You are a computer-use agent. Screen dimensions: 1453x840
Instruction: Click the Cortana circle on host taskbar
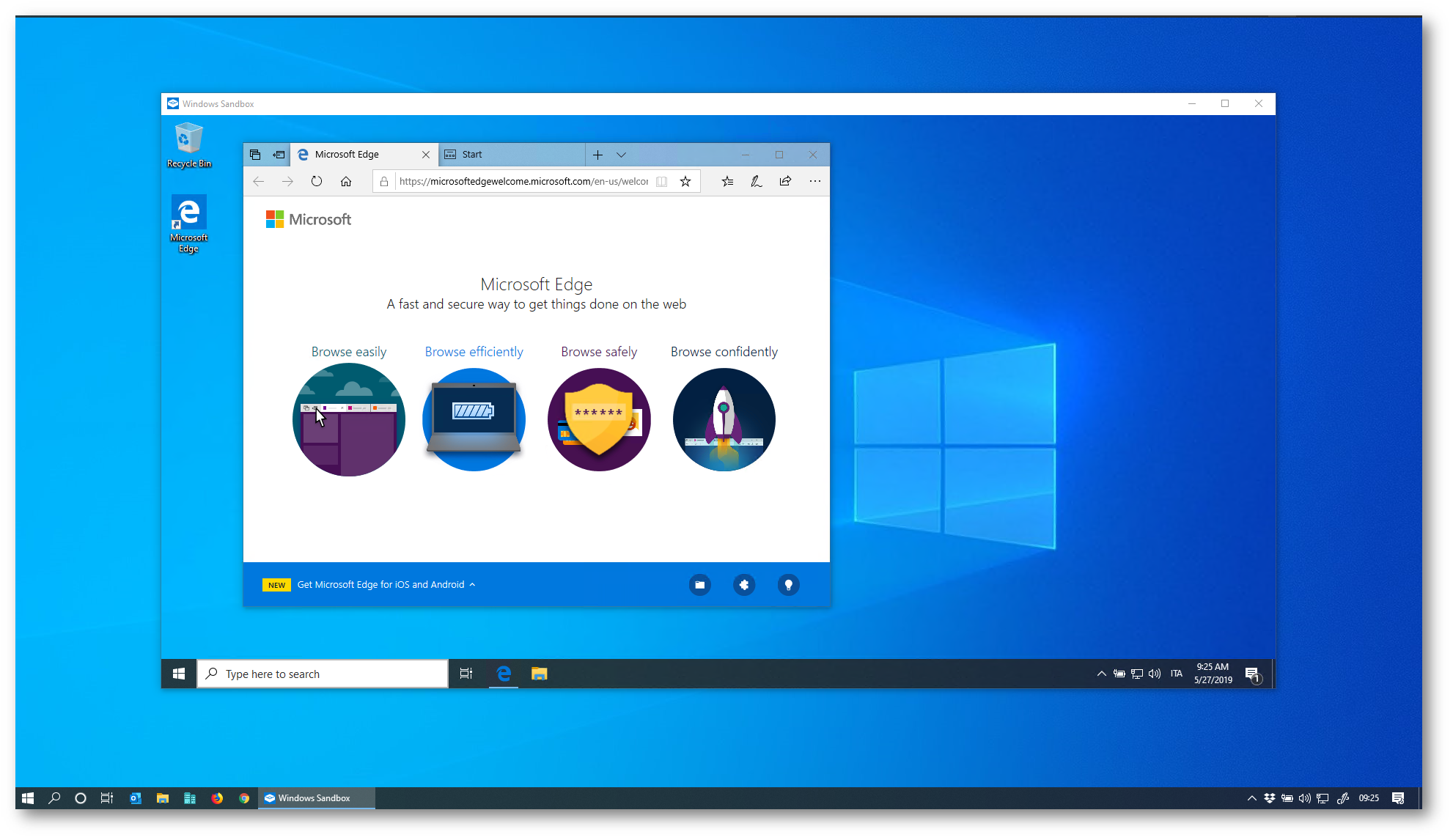pos(81,798)
